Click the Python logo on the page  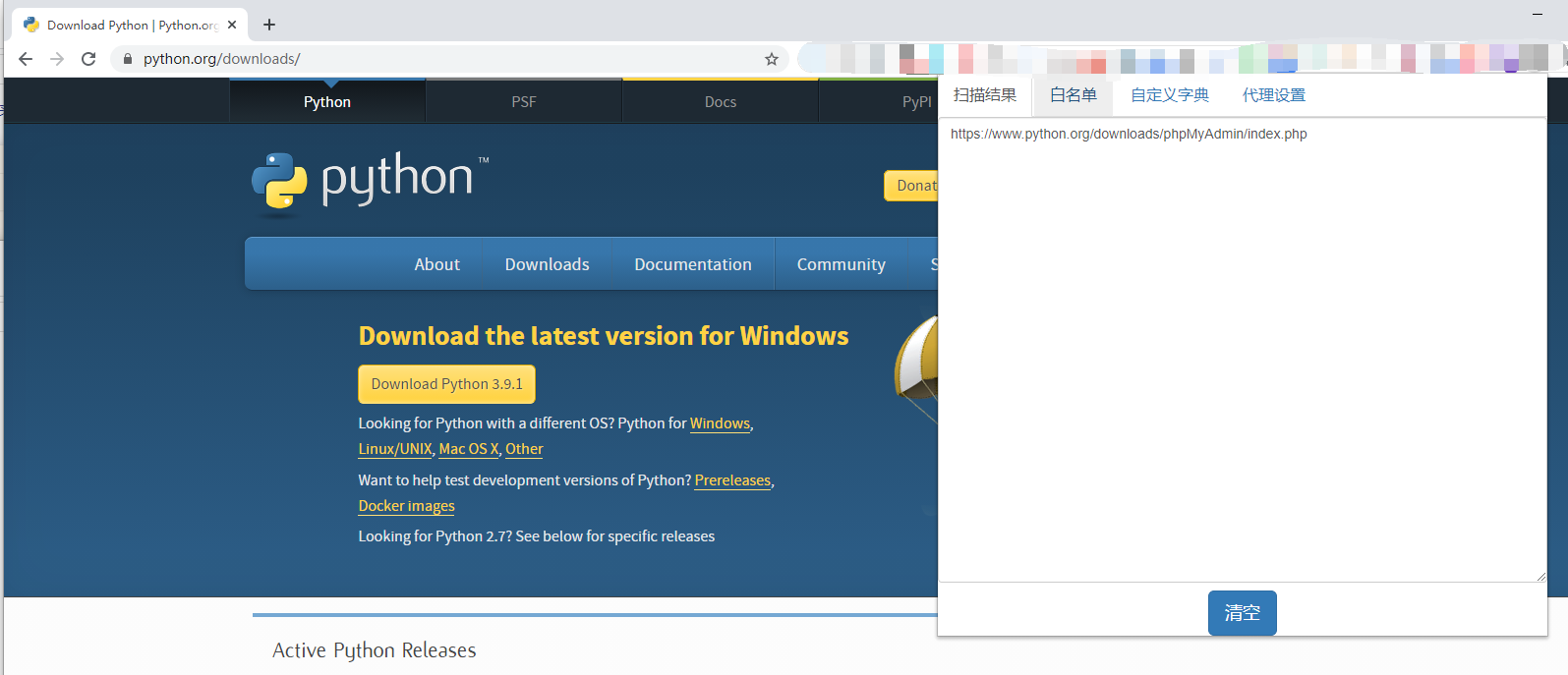click(371, 182)
